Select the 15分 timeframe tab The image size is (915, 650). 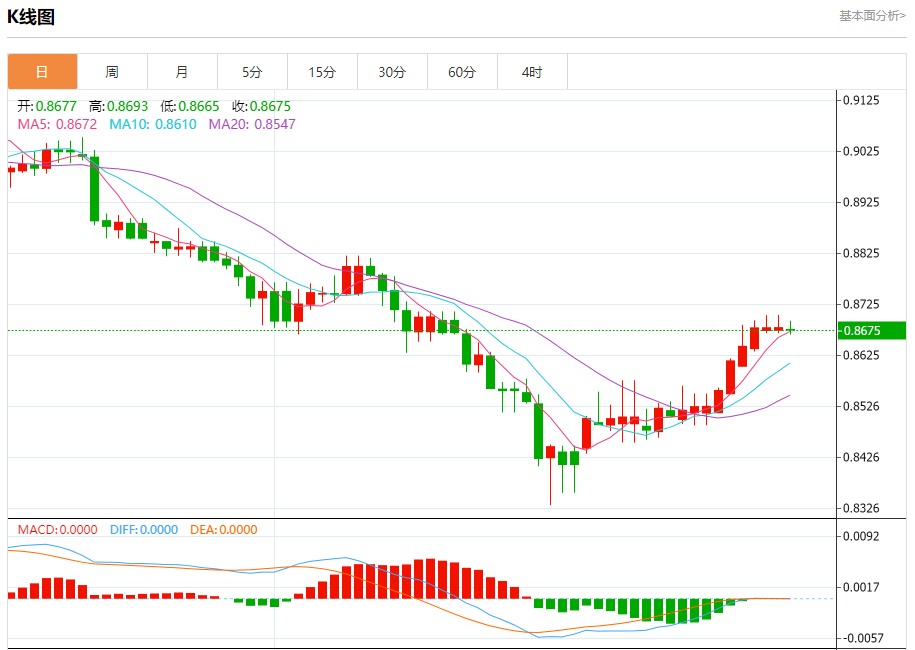(x=322, y=72)
